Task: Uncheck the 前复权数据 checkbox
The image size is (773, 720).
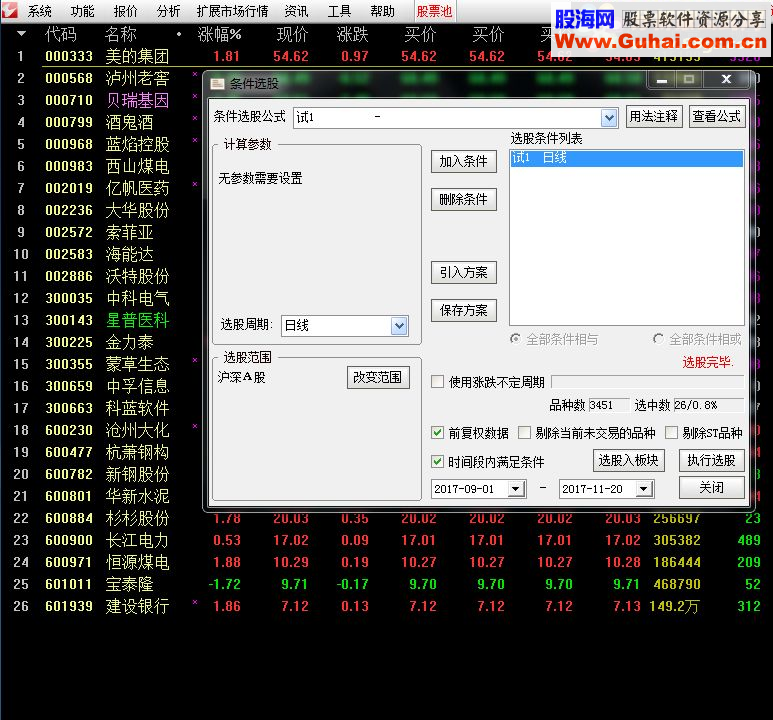Action: click(x=437, y=433)
